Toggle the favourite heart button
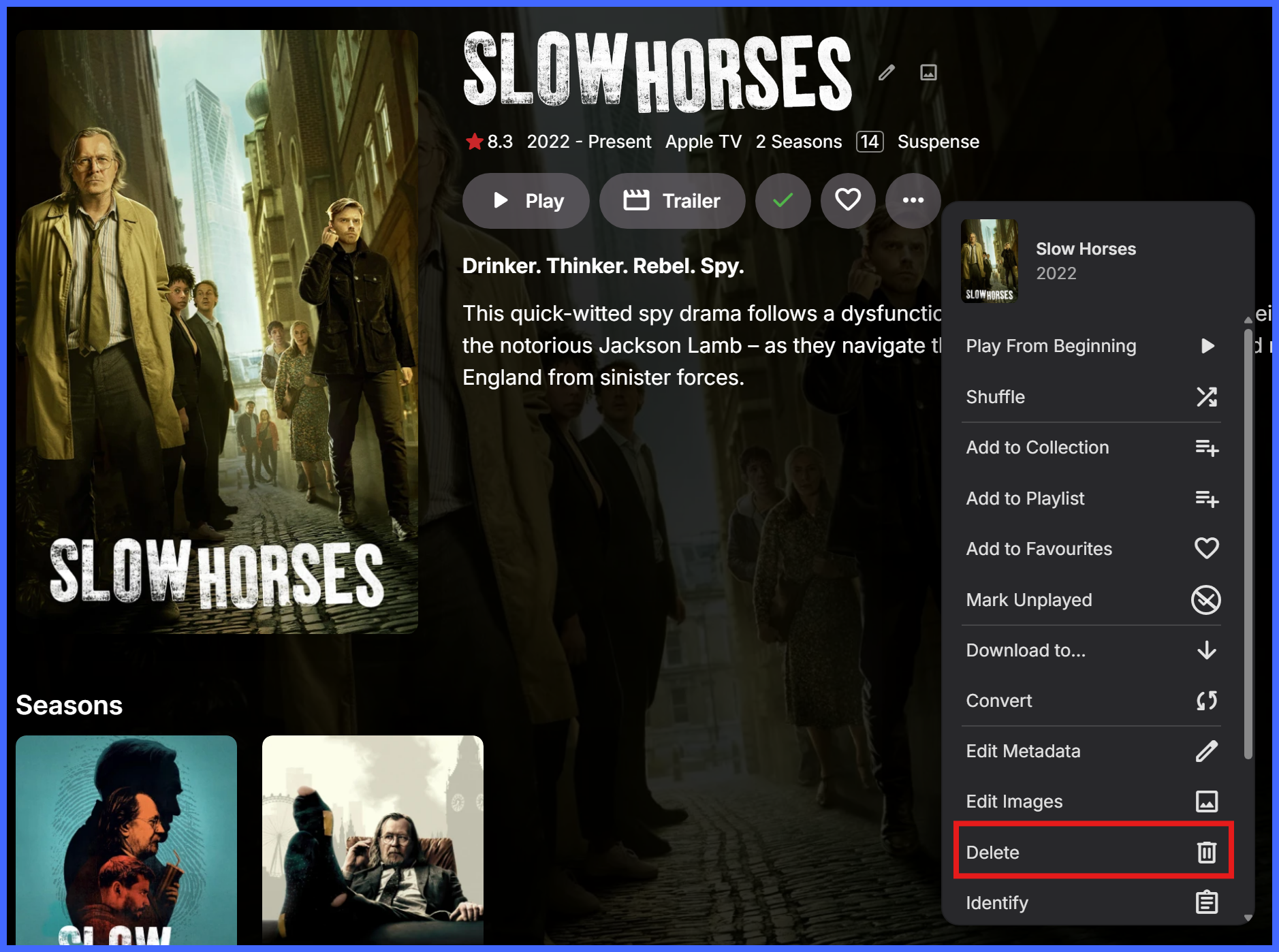This screenshot has width=1279, height=952. 848,201
